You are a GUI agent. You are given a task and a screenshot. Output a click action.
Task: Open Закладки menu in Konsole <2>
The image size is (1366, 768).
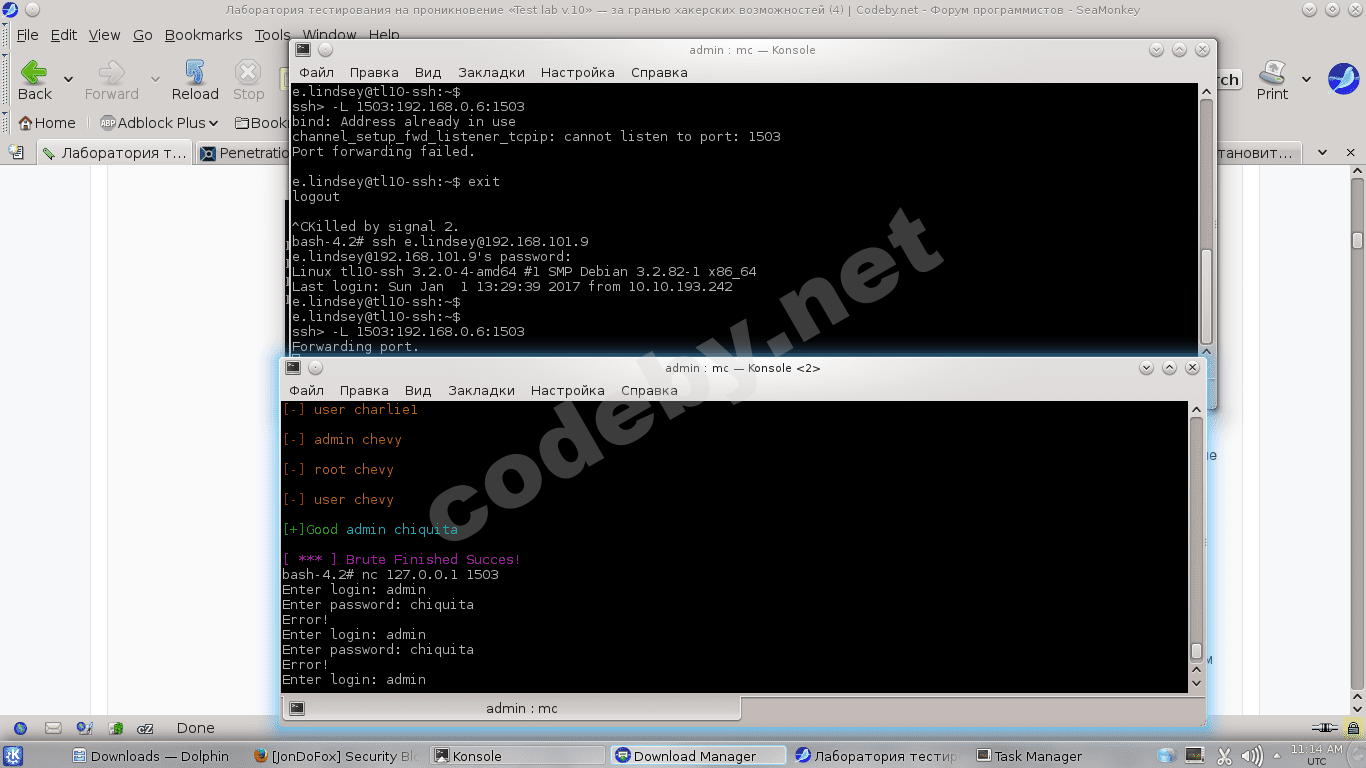pos(481,390)
